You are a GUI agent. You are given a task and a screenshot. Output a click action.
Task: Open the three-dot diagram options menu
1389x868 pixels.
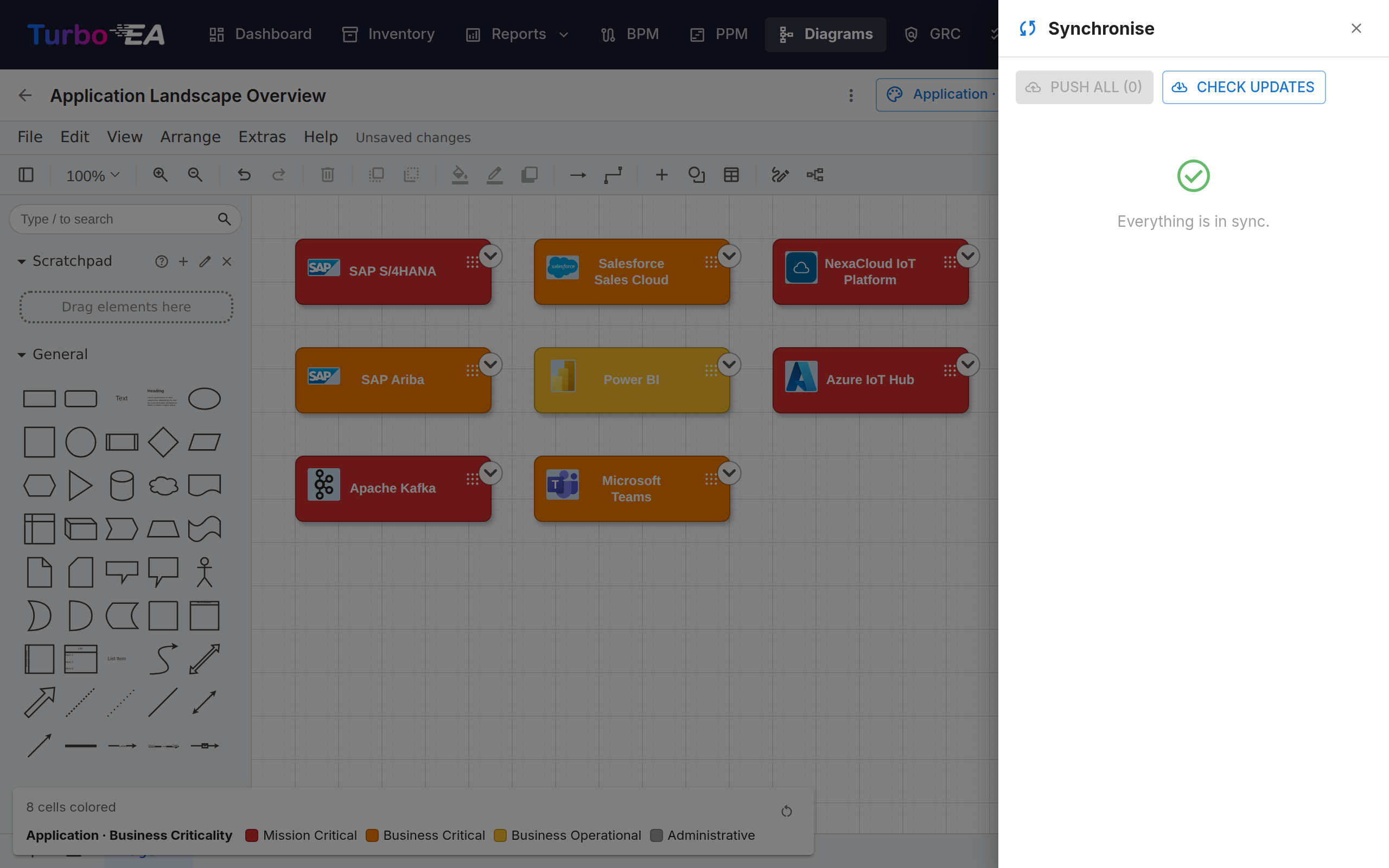851,95
